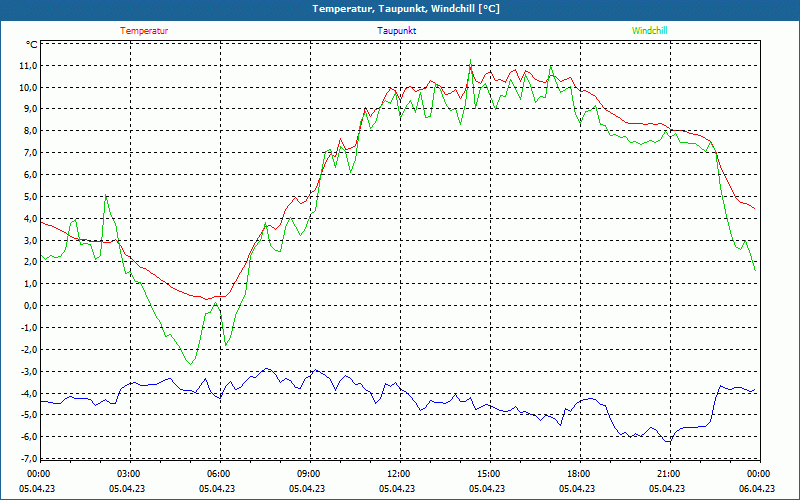
Task: Click the 5,0 y-axis value
Action: (30, 196)
